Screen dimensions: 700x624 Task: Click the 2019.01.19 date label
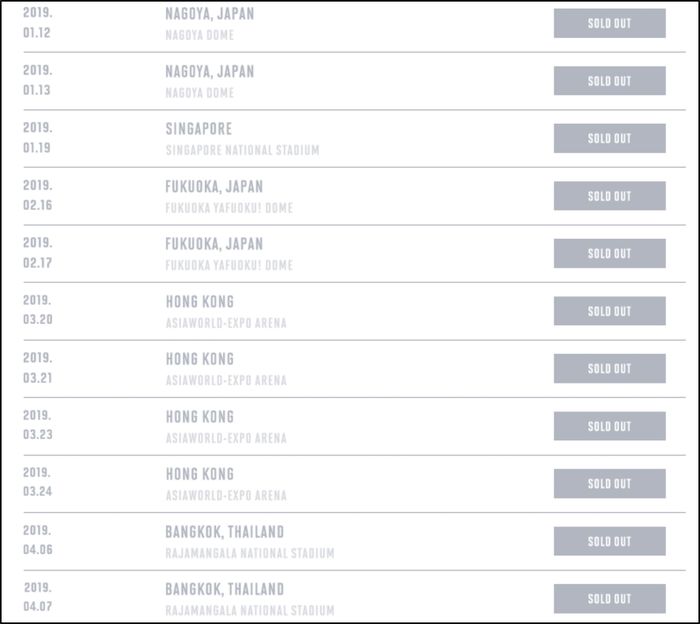click(x=37, y=138)
